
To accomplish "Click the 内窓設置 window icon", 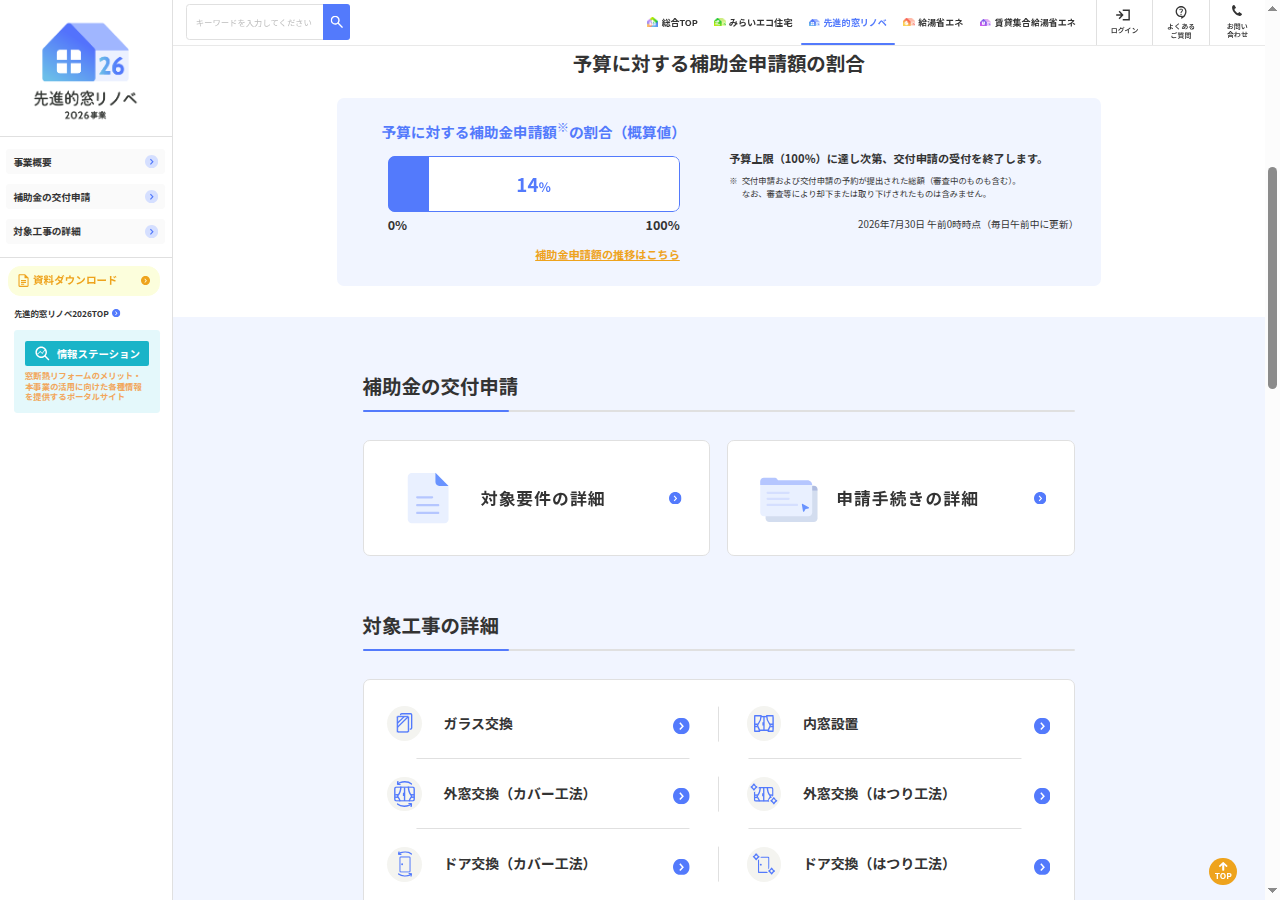I will pyautogui.click(x=764, y=723).
